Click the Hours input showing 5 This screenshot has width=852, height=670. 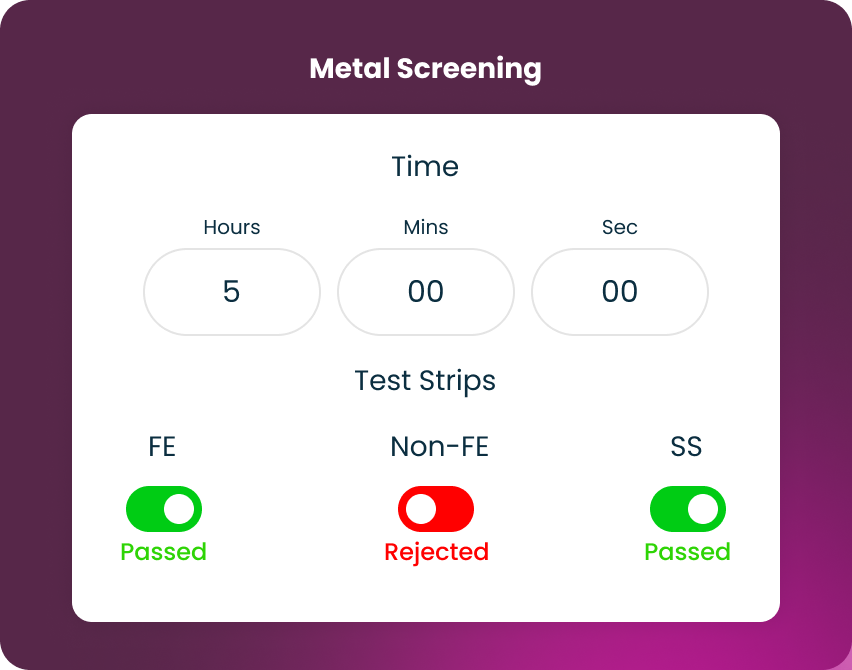click(x=232, y=292)
